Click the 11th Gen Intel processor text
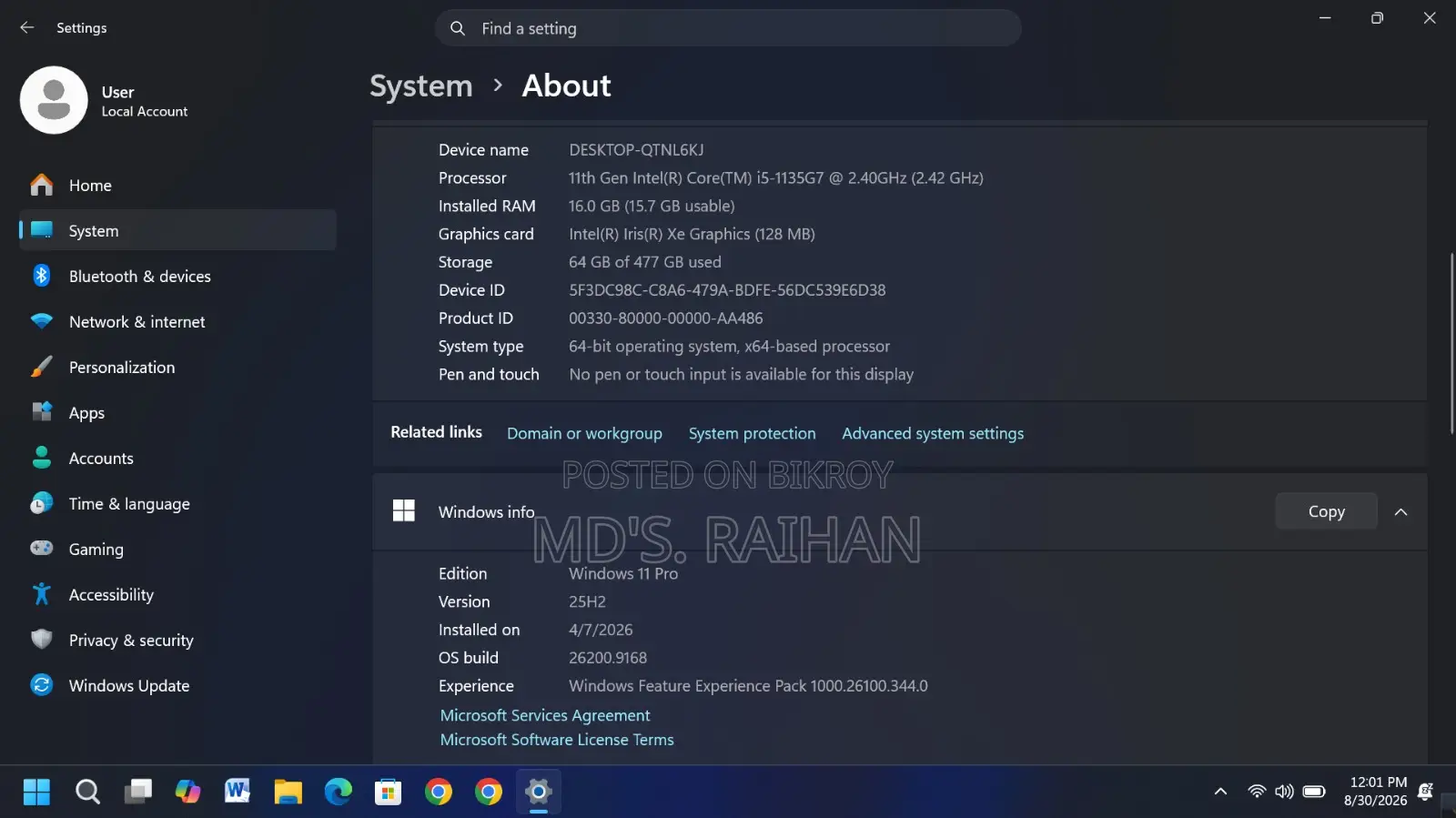1456x818 pixels. (776, 178)
